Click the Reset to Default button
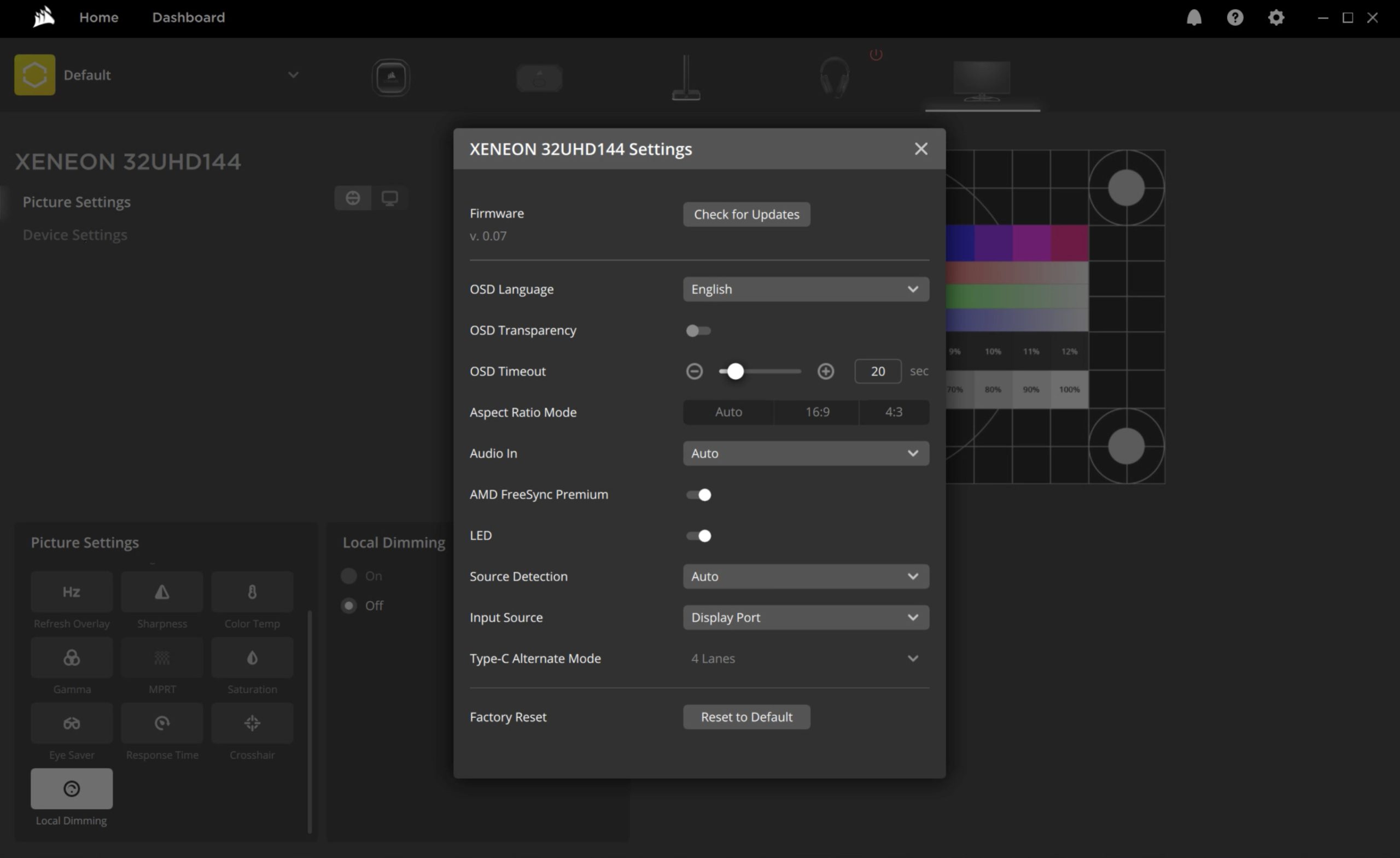 click(x=746, y=717)
